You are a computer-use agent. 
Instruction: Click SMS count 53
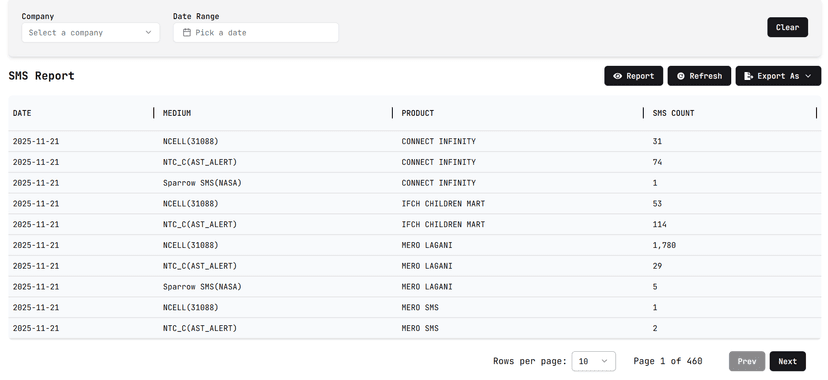[657, 204]
